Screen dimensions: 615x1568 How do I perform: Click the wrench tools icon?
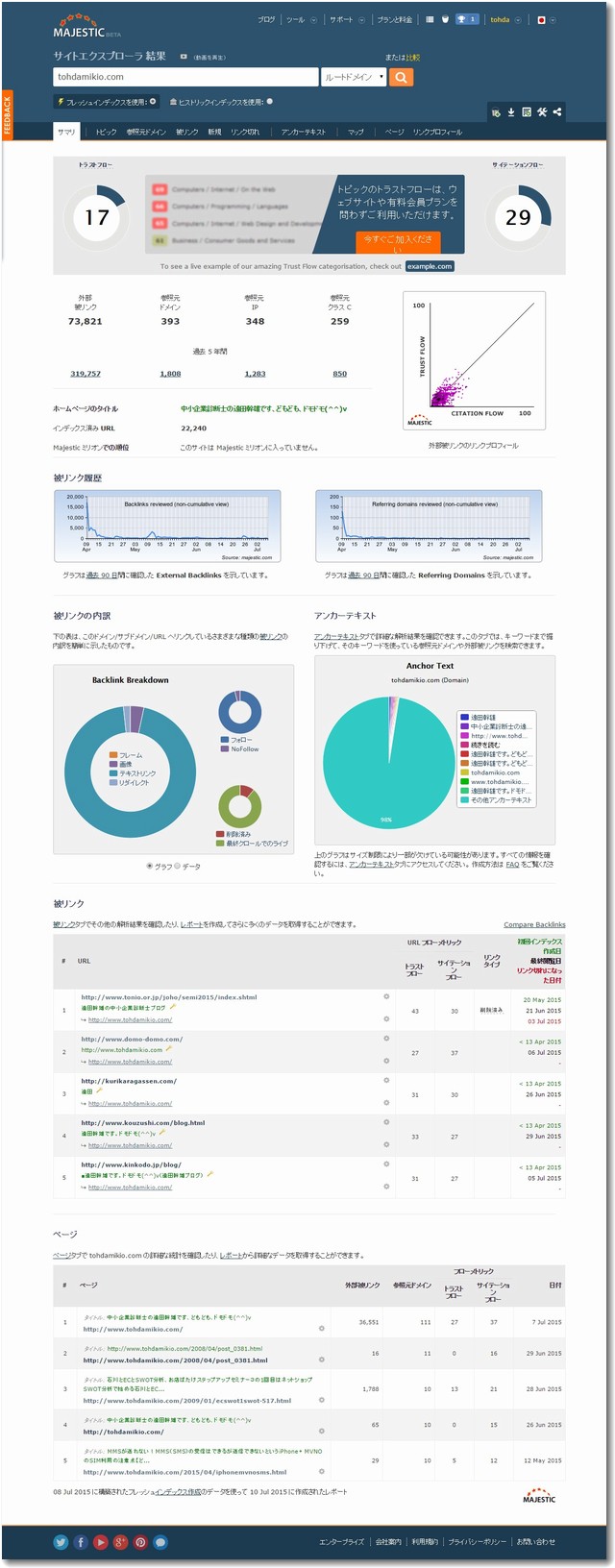pyautogui.click(x=542, y=112)
